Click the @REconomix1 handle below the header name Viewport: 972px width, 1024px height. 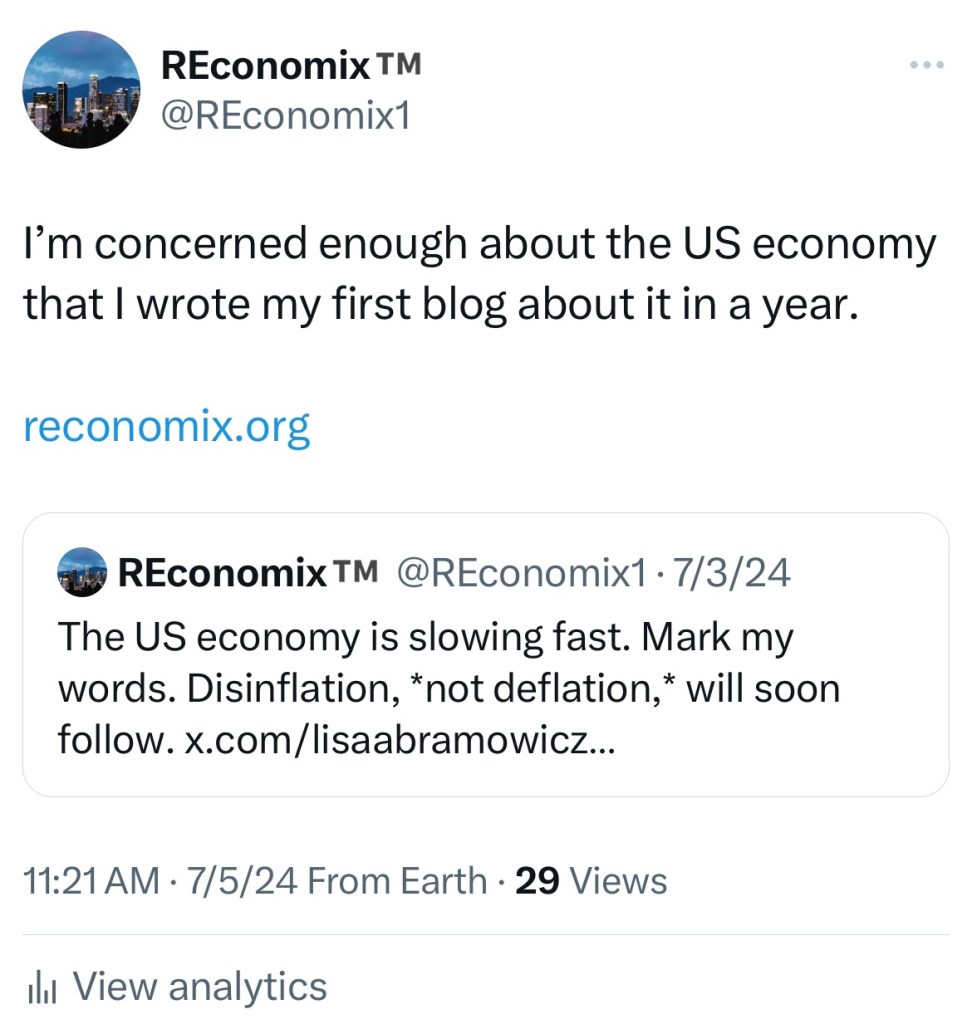pos(285,116)
